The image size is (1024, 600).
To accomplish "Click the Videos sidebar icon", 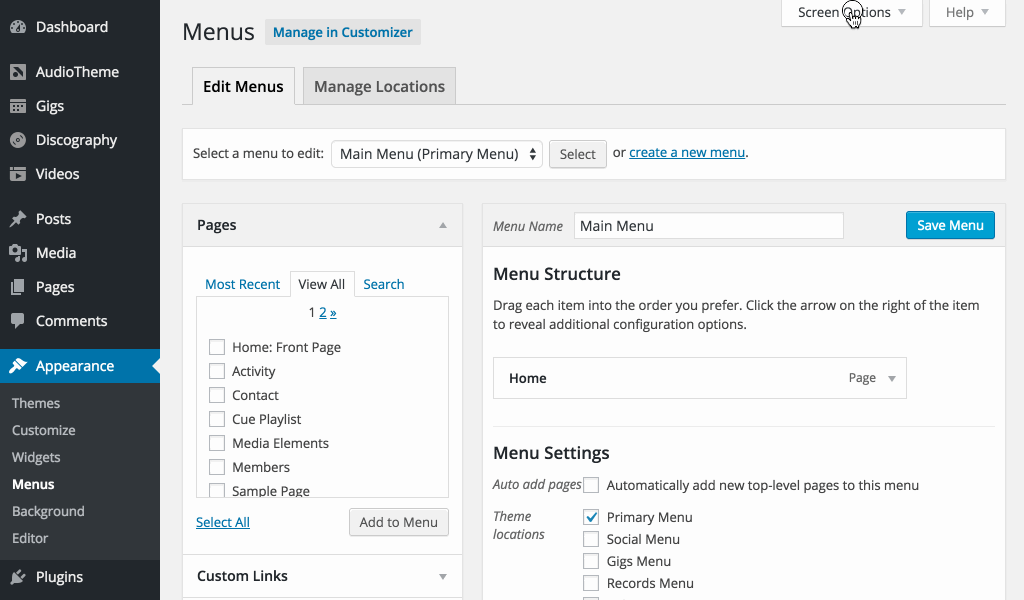I will pos(18,174).
